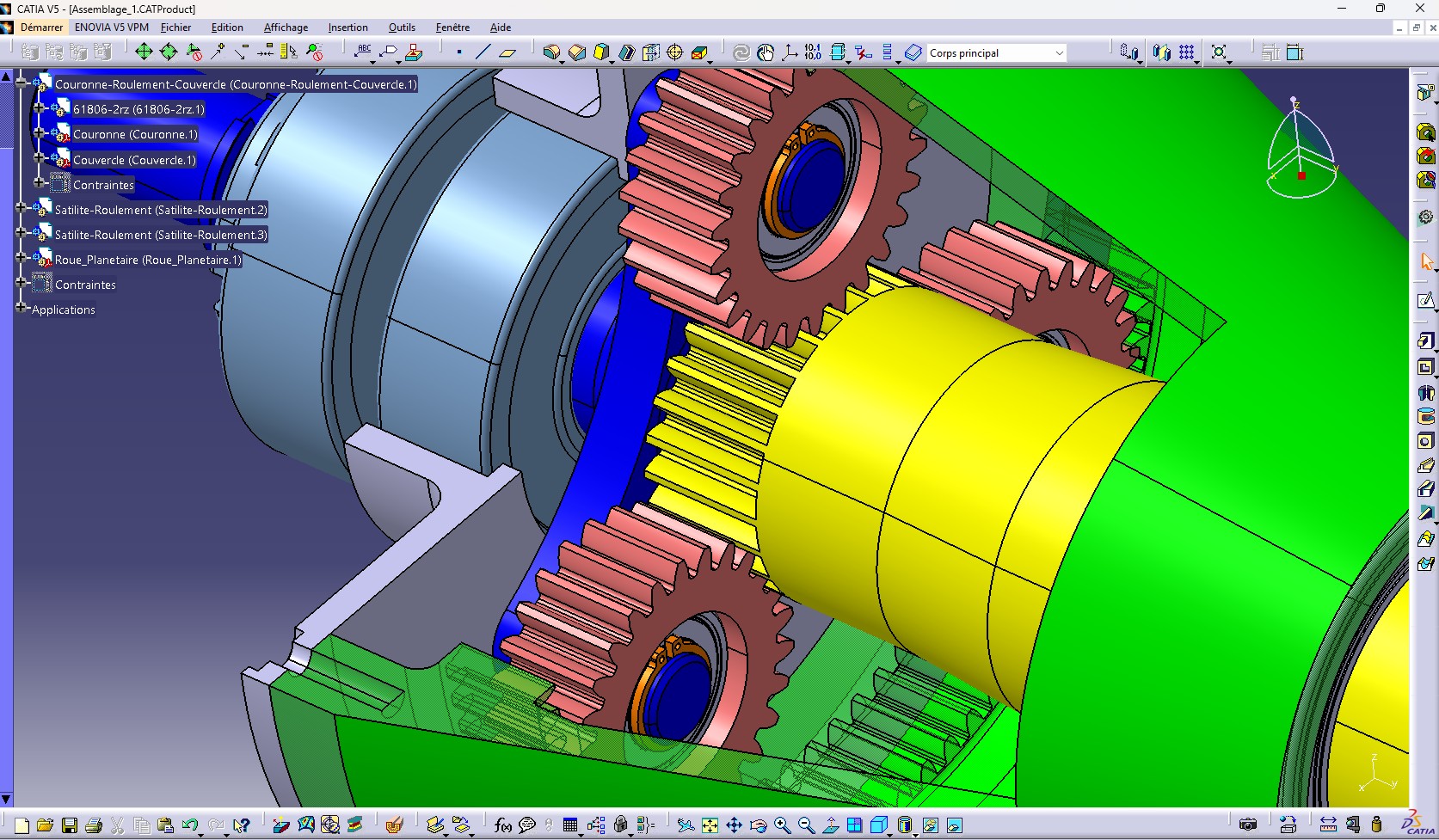Select the Line creation tool

(x=483, y=52)
